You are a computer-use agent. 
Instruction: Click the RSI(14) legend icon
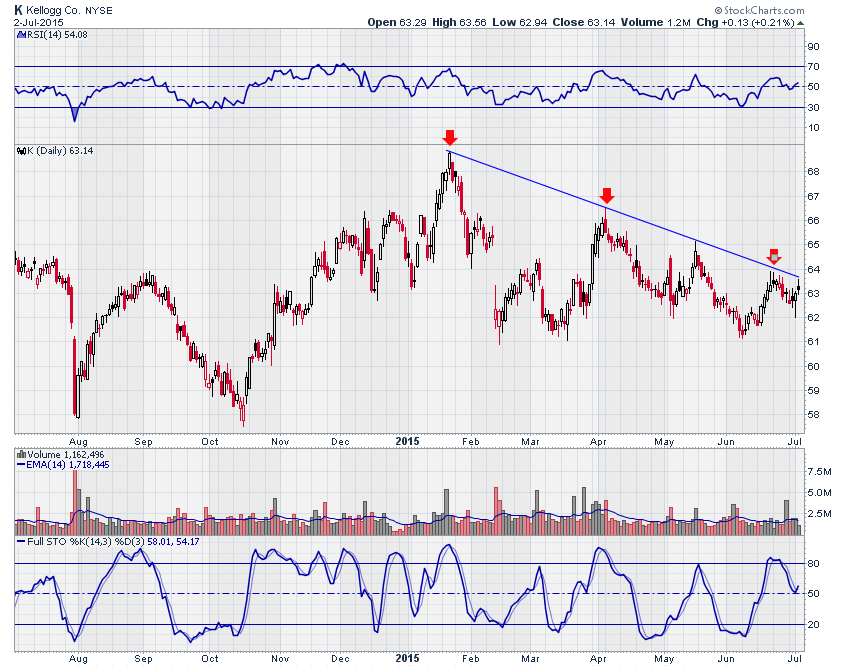(x=21, y=35)
